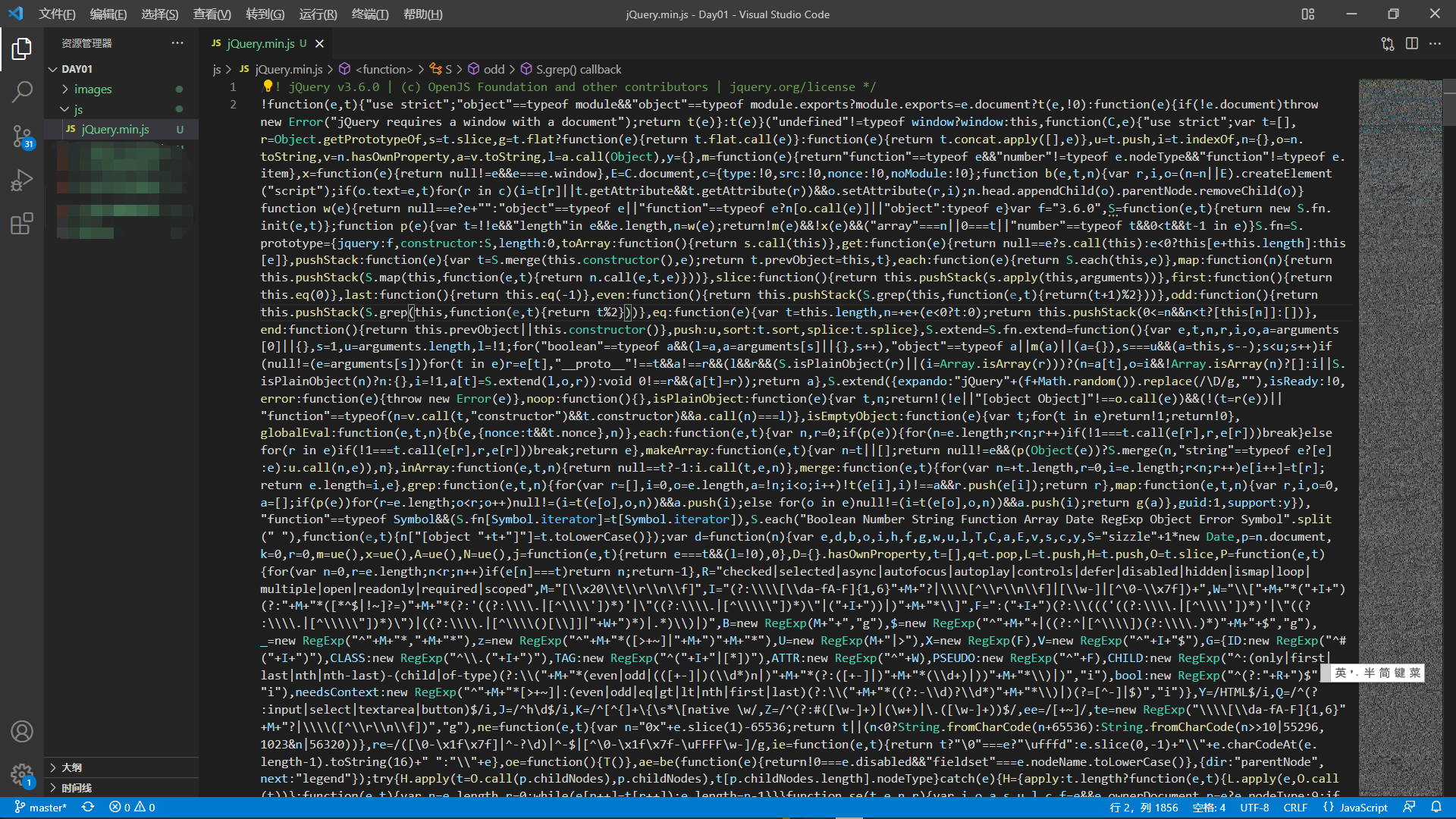
Task: Click master branch indicator in status bar
Action: coord(41,808)
